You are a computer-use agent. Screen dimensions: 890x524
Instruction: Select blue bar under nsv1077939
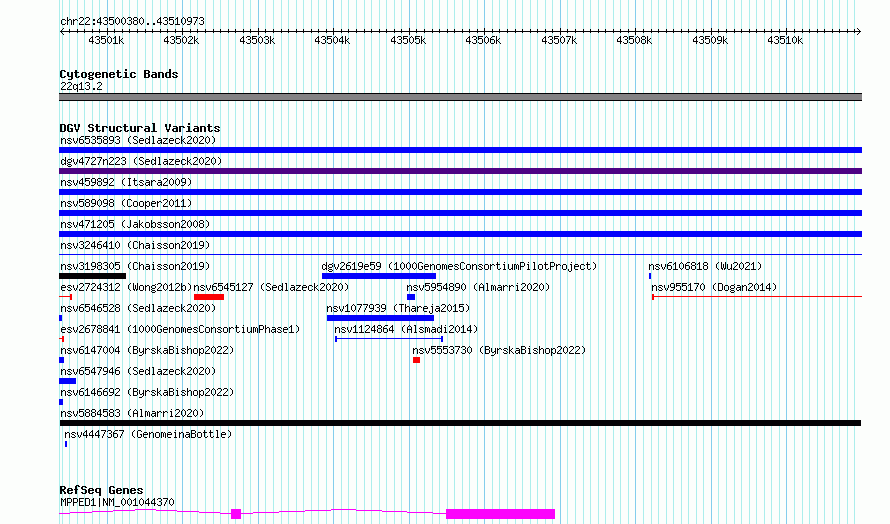(380, 318)
